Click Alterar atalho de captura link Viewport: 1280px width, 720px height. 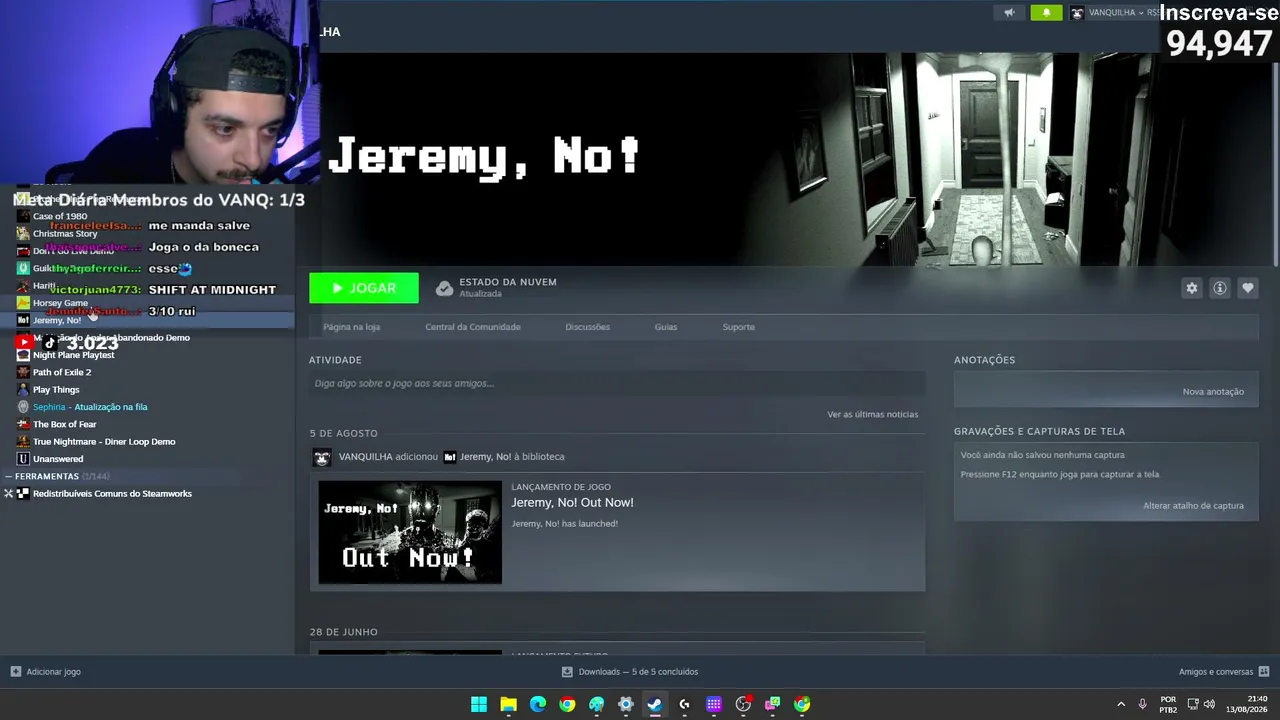[1193, 506]
